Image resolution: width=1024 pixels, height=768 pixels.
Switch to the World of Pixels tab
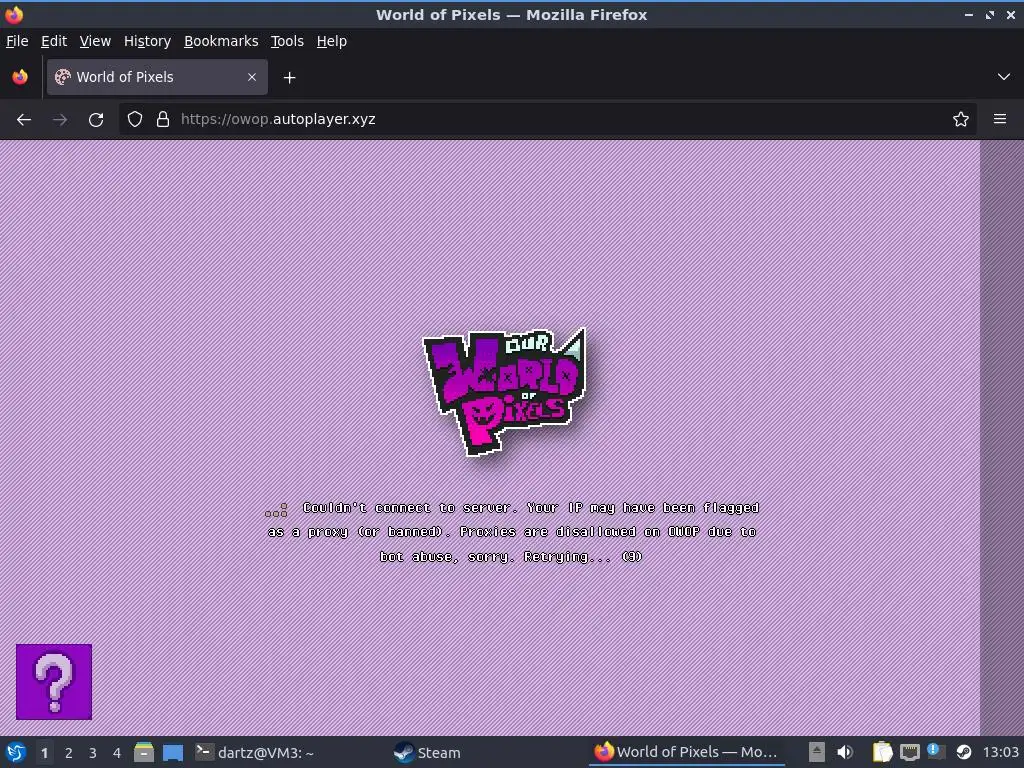(157, 77)
